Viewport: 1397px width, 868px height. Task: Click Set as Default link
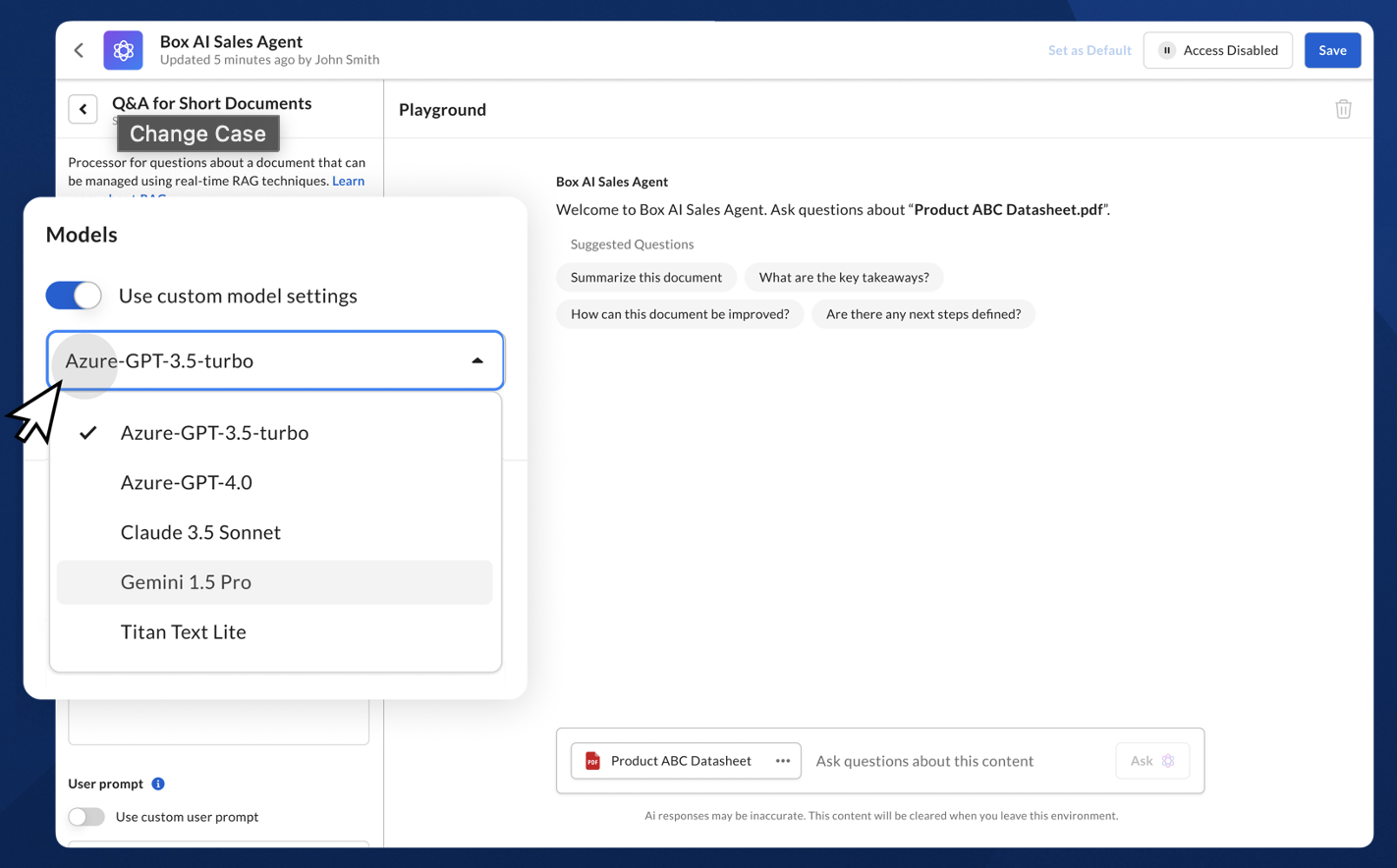(1090, 50)
